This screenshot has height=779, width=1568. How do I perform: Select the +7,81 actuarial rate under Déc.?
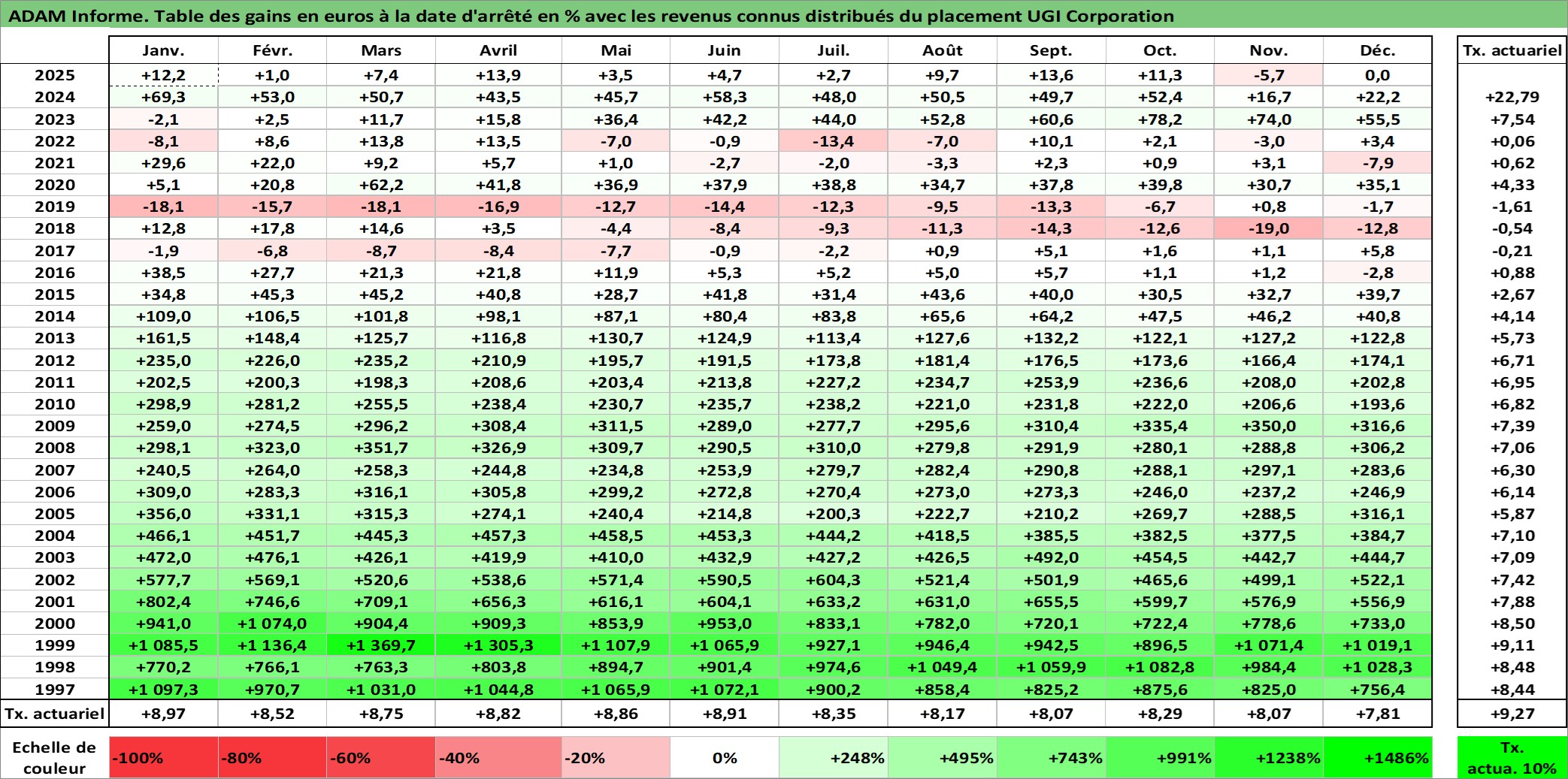click(x=1378, y=714)
